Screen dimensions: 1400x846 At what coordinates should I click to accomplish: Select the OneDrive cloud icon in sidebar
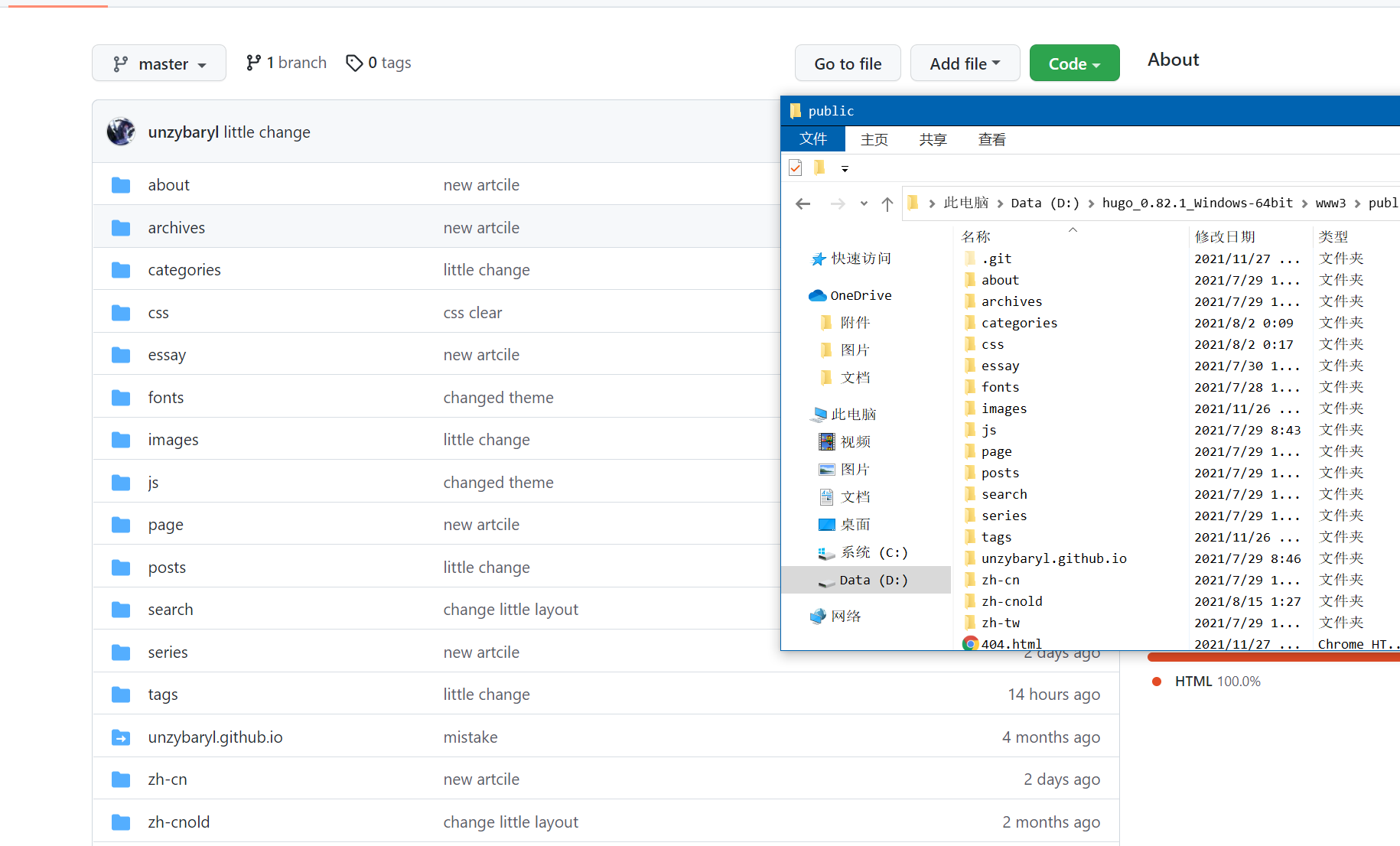point(817,295)
